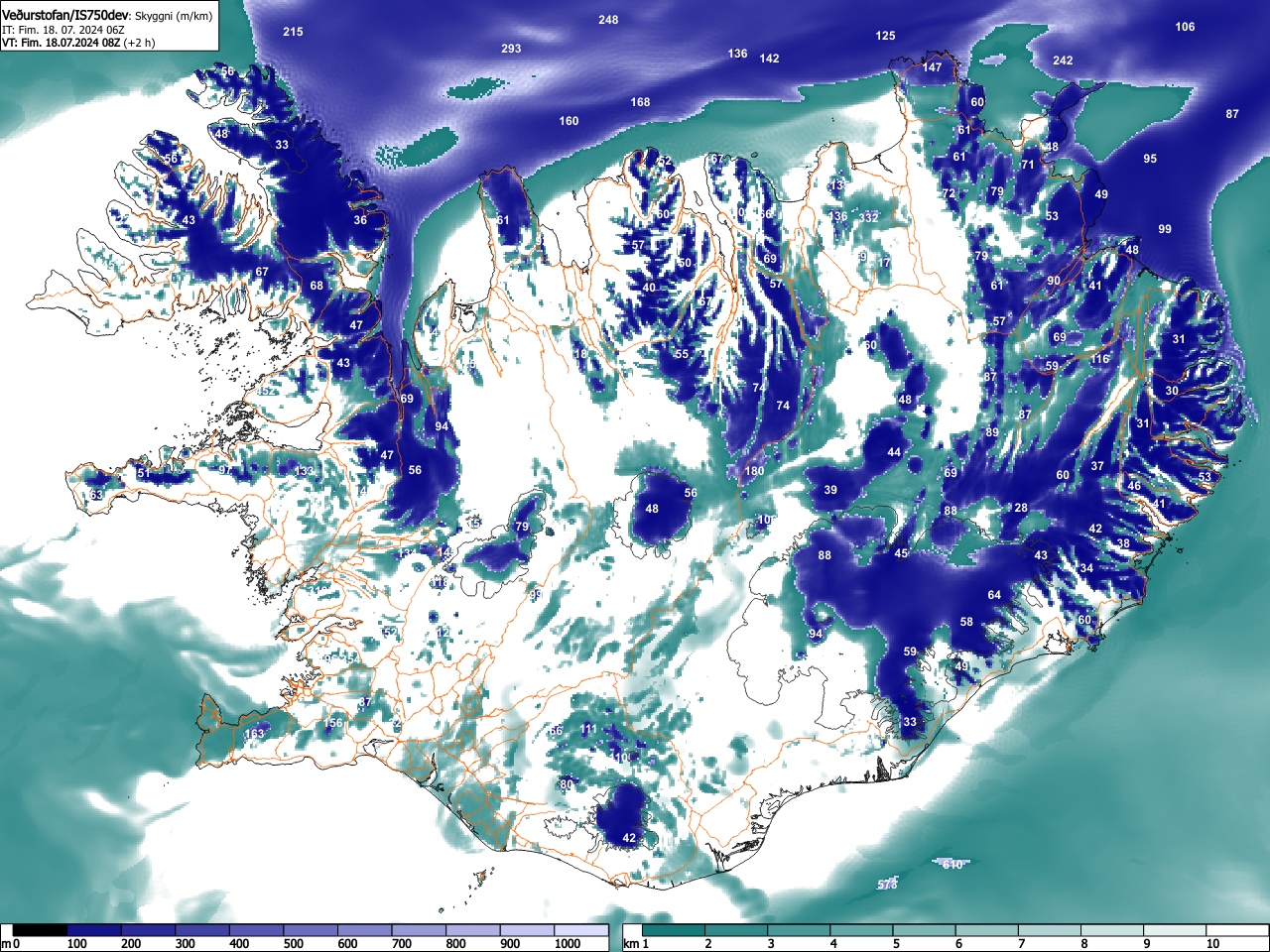Click visibility value 142 at top
1270x952 pixels.
click(x=770, y=59)
